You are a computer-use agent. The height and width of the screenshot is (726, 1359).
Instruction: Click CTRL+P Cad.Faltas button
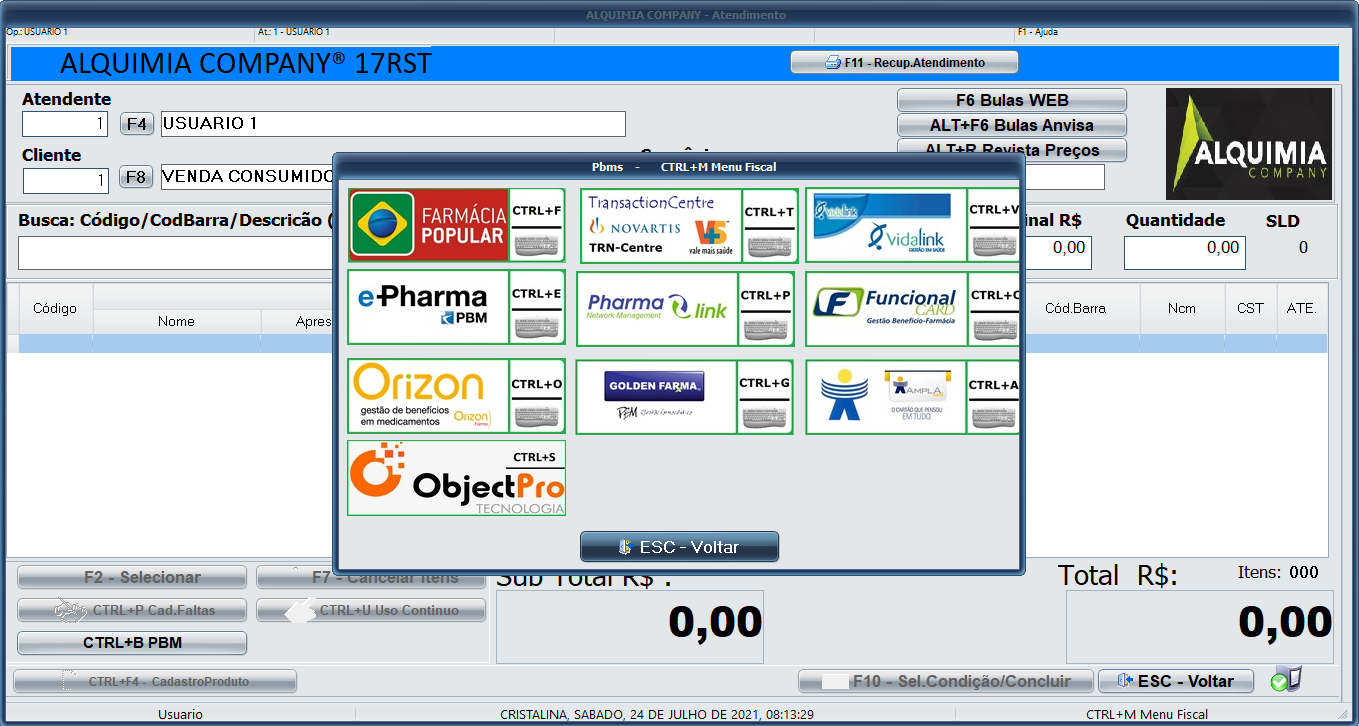tap(132, 610)
